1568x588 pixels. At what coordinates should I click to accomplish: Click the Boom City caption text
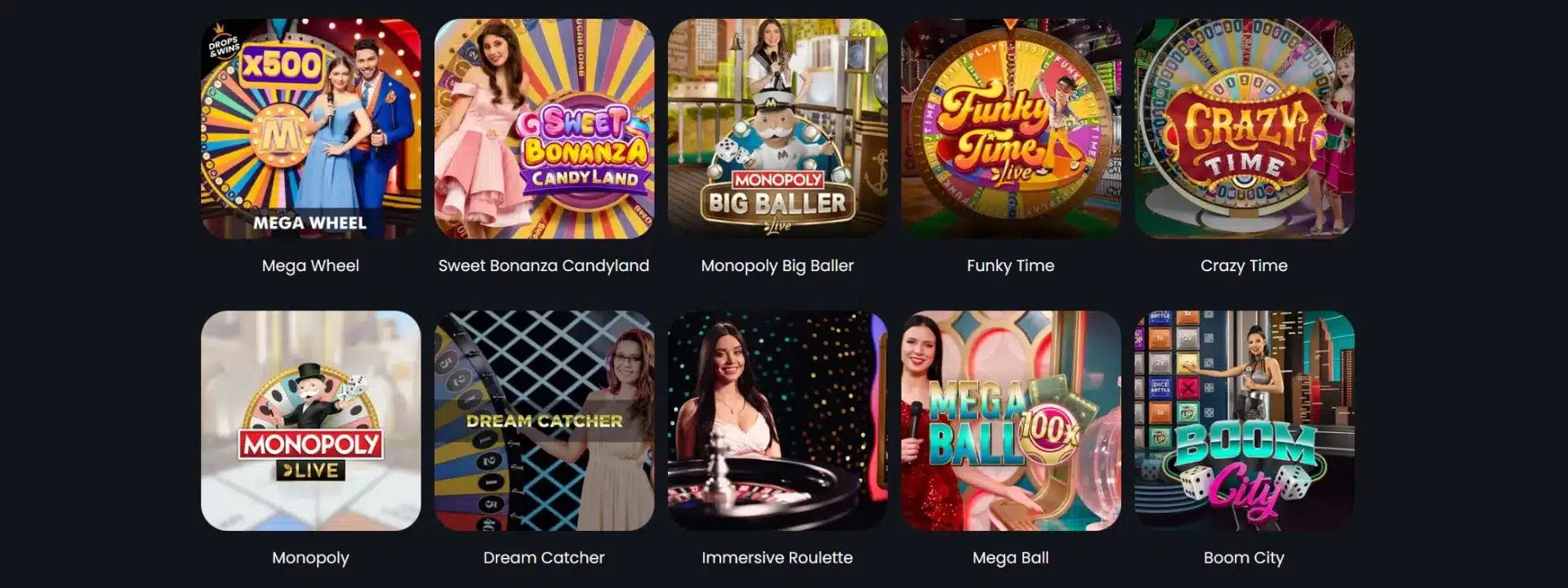1245,558
